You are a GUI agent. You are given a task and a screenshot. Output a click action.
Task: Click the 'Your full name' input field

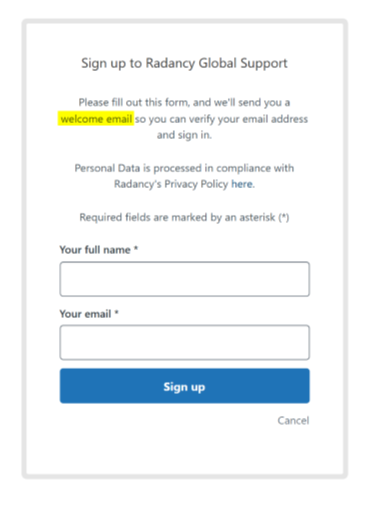point(185,279)
